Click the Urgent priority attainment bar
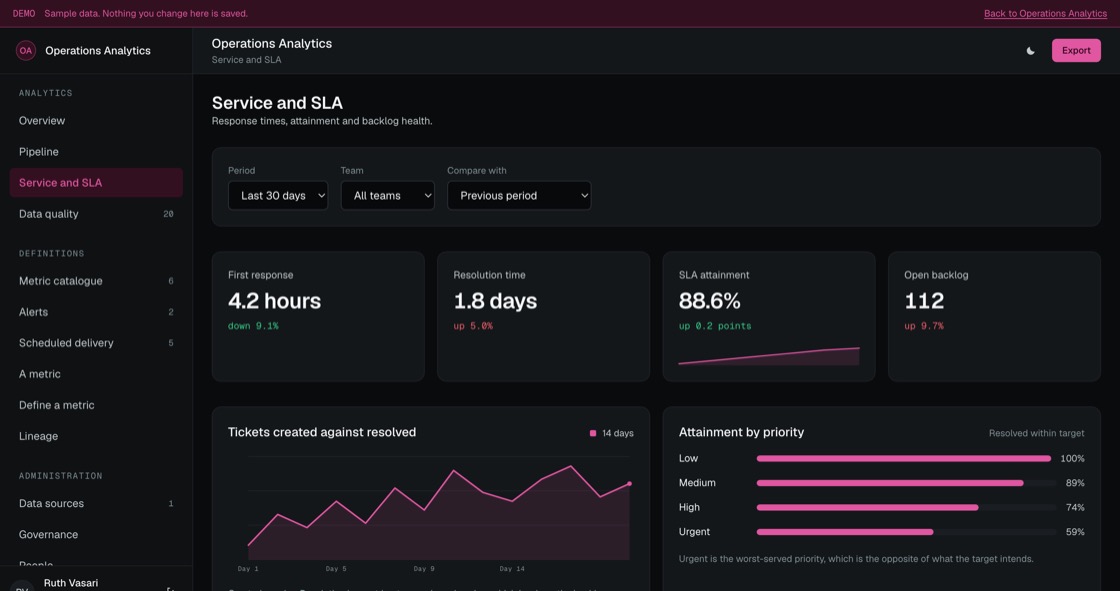This screenshot has height=591, width=1120. [x=906, y=532]
